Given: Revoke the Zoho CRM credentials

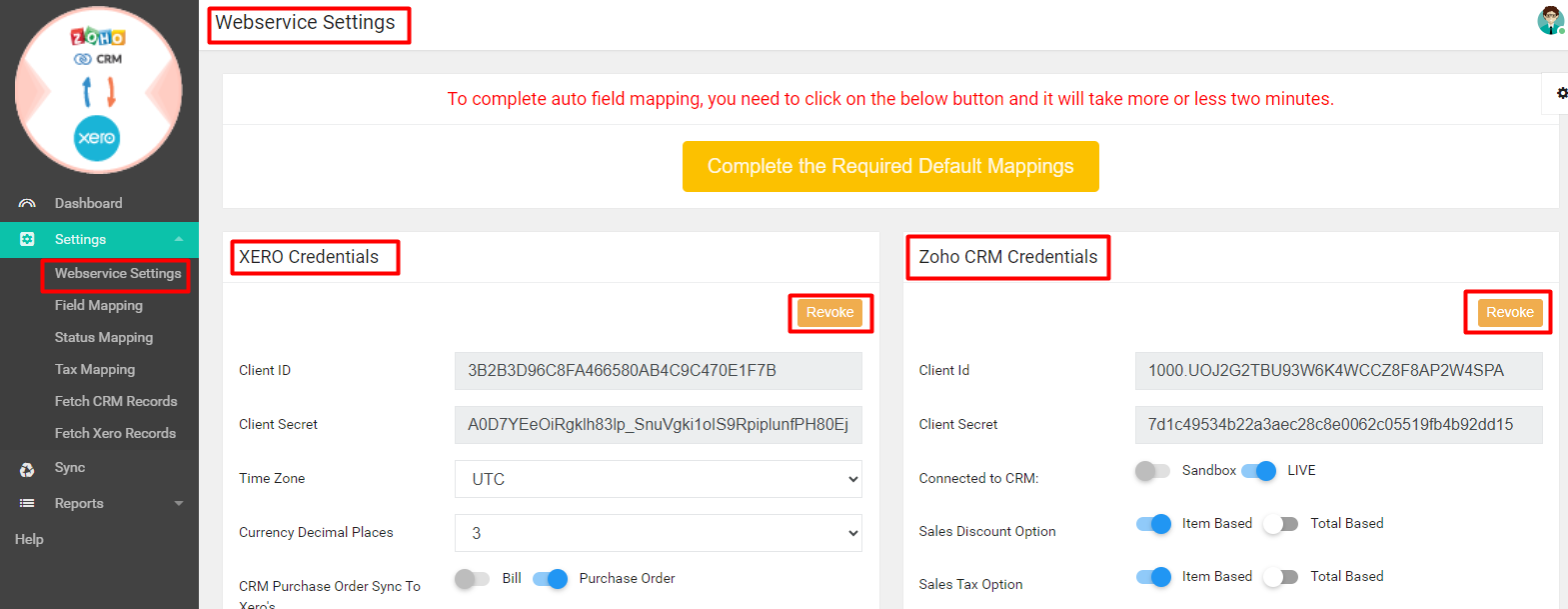Looking at the screenshot, I should 1509,312.
